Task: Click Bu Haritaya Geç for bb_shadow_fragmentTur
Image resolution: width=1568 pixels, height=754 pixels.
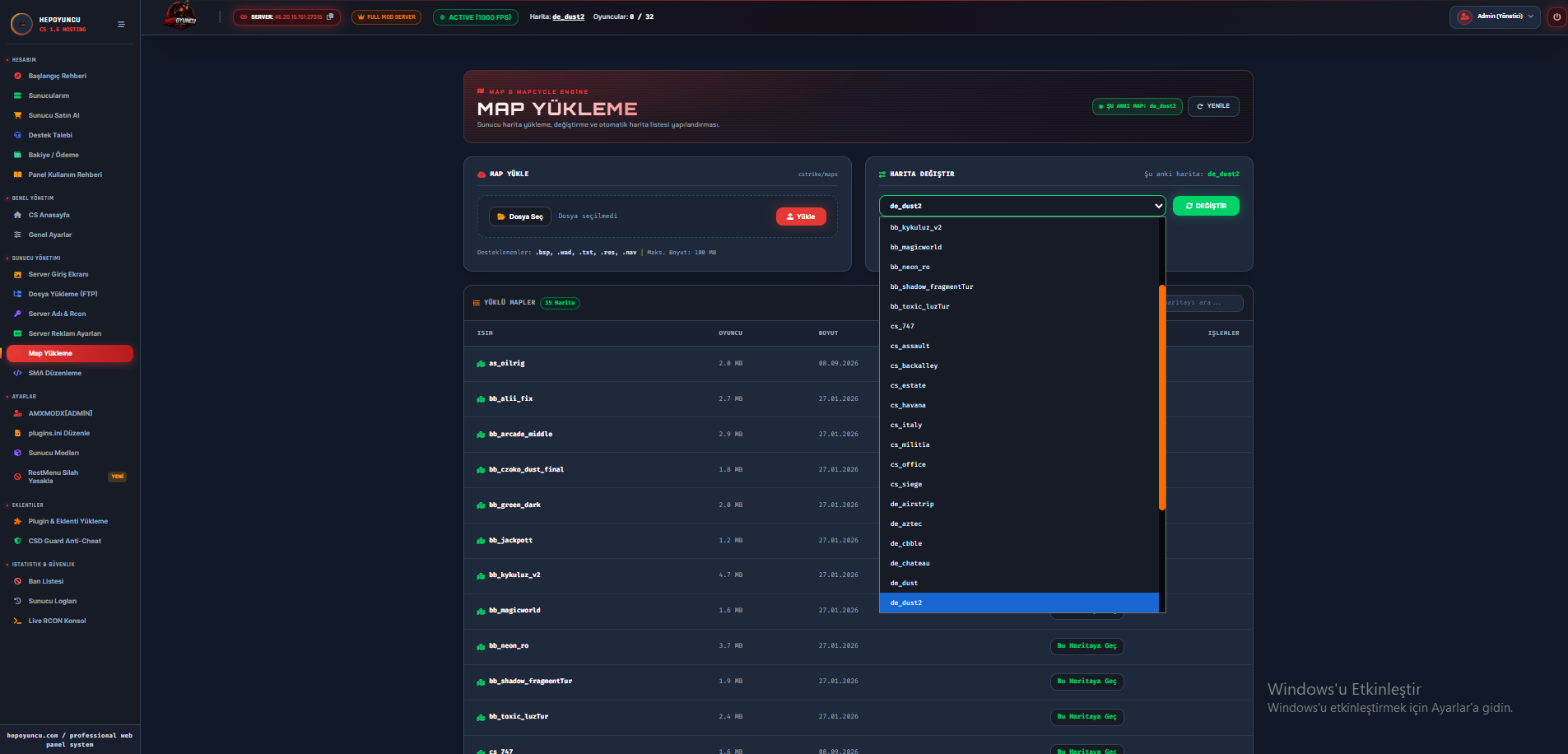Action: click(x=1087, y=682)
